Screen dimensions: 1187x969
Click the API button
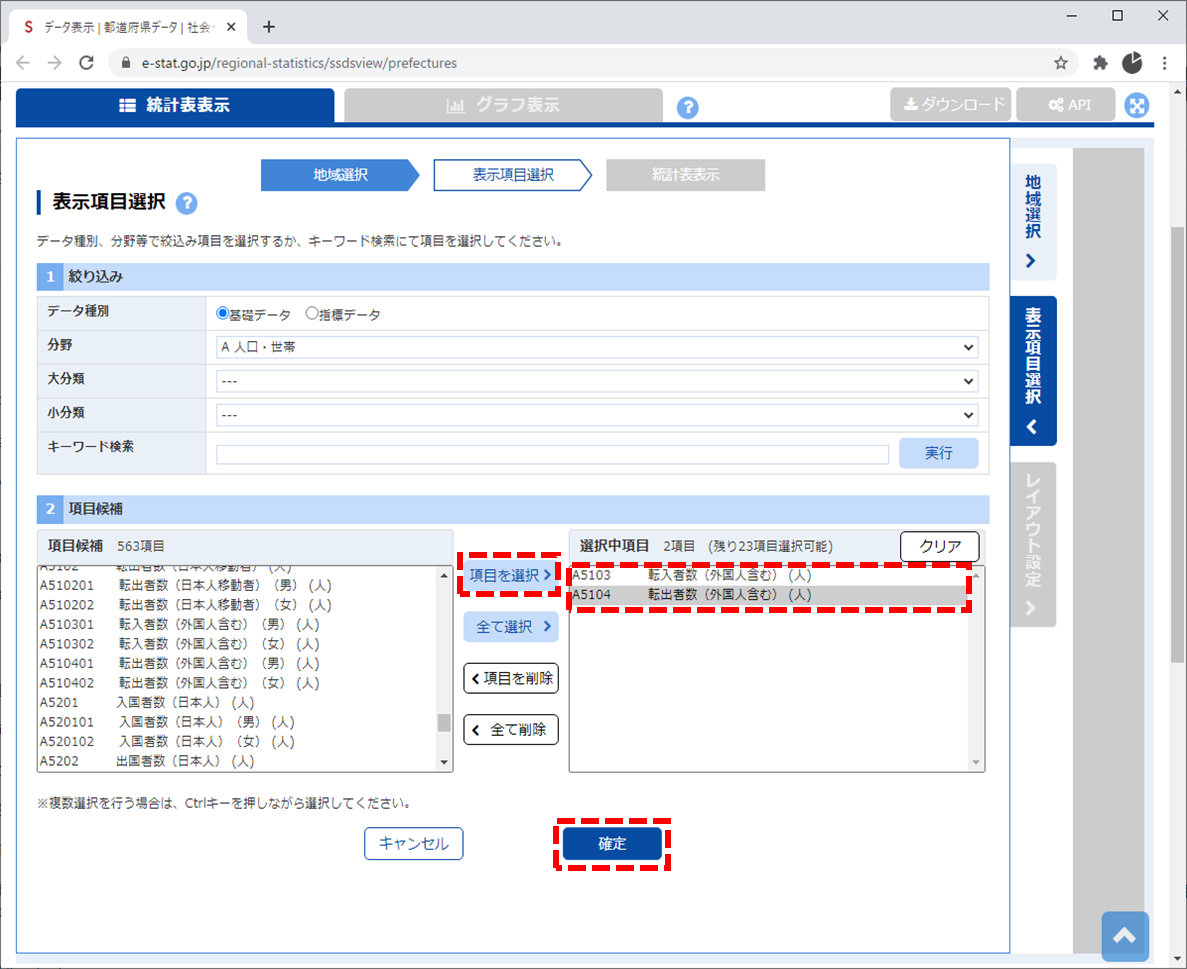coord(1066,104)
